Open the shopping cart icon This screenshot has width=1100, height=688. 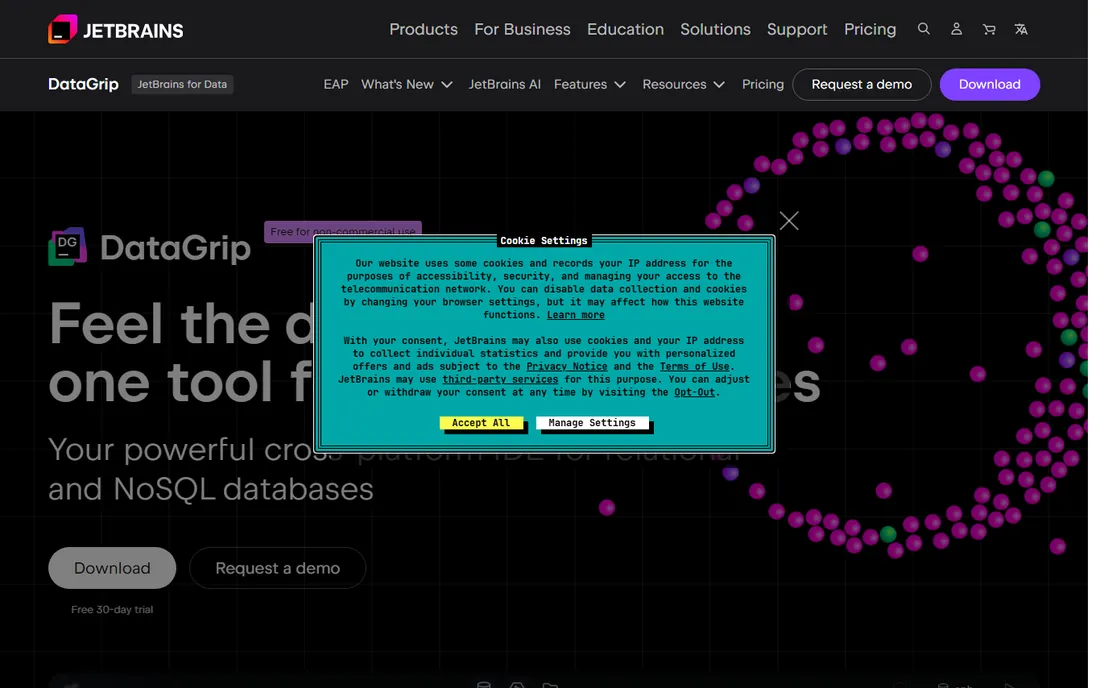point(989,29)
